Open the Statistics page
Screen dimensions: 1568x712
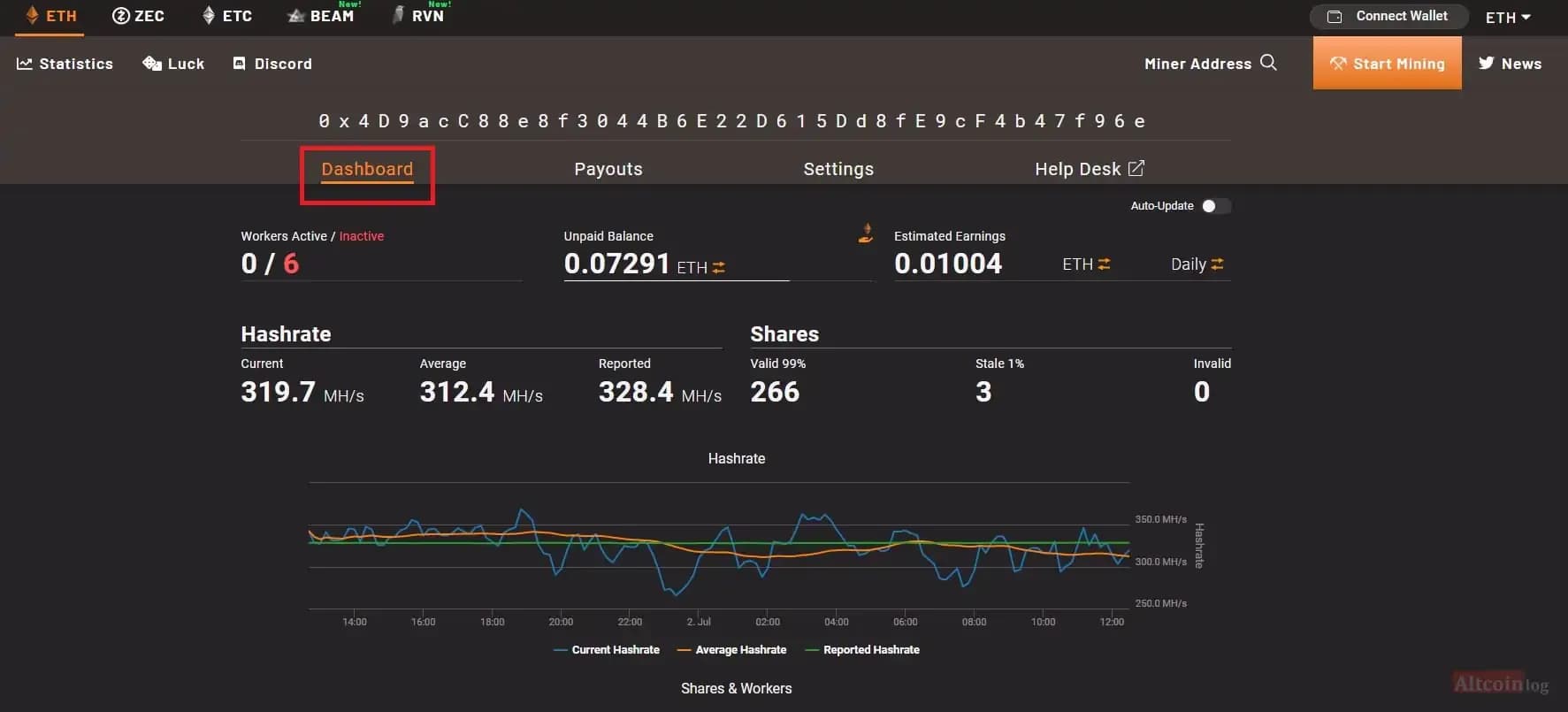point(65,64)
